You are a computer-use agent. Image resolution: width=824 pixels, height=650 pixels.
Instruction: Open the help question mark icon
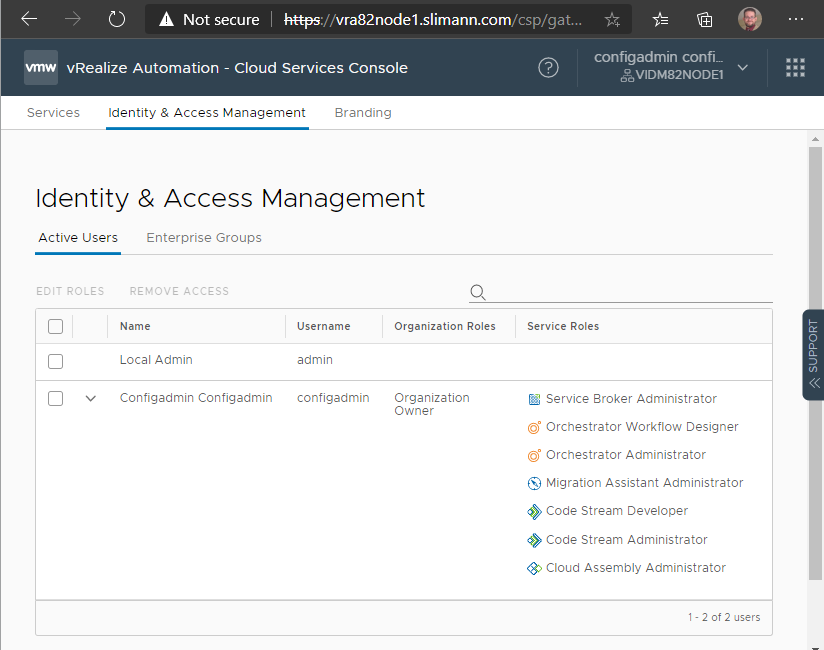pos(548,68)
